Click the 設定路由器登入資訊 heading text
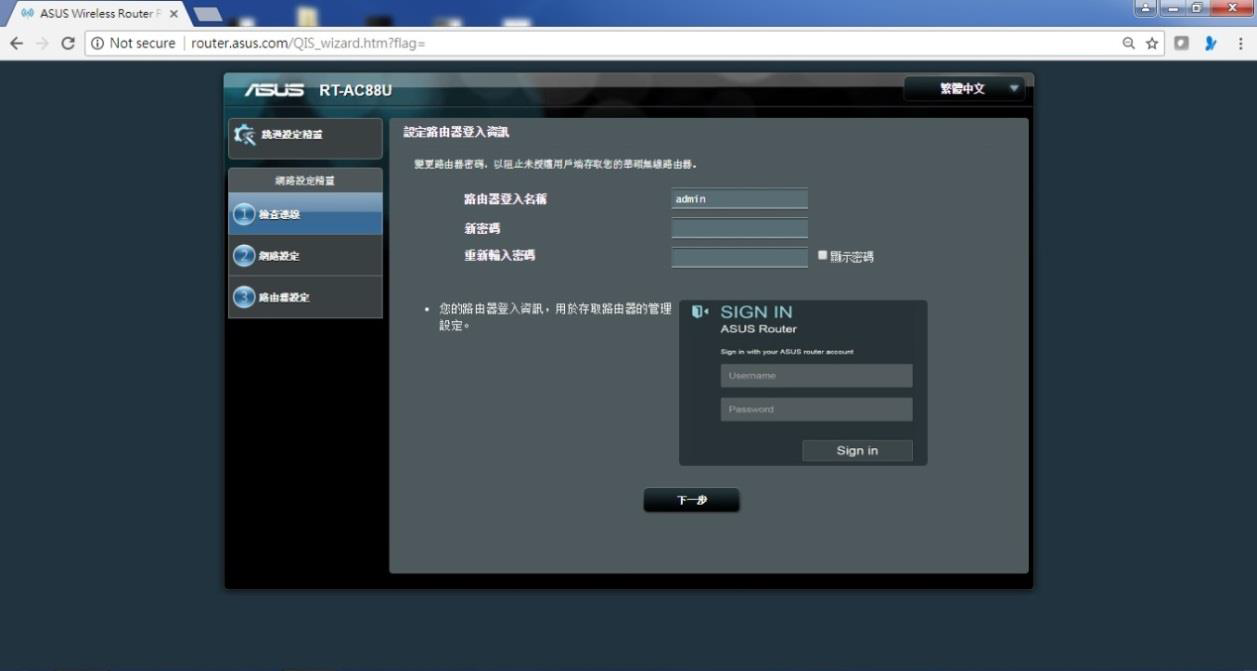Viewport: 1257px width, 671px height. pyautogui.click(x=456, y=132)
